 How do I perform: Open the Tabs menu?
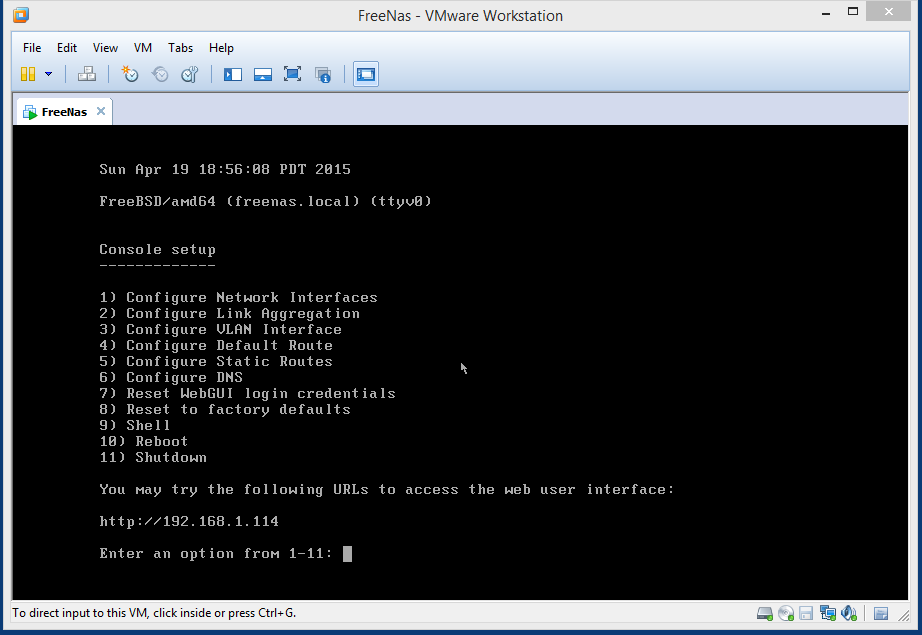pos(181,48)
